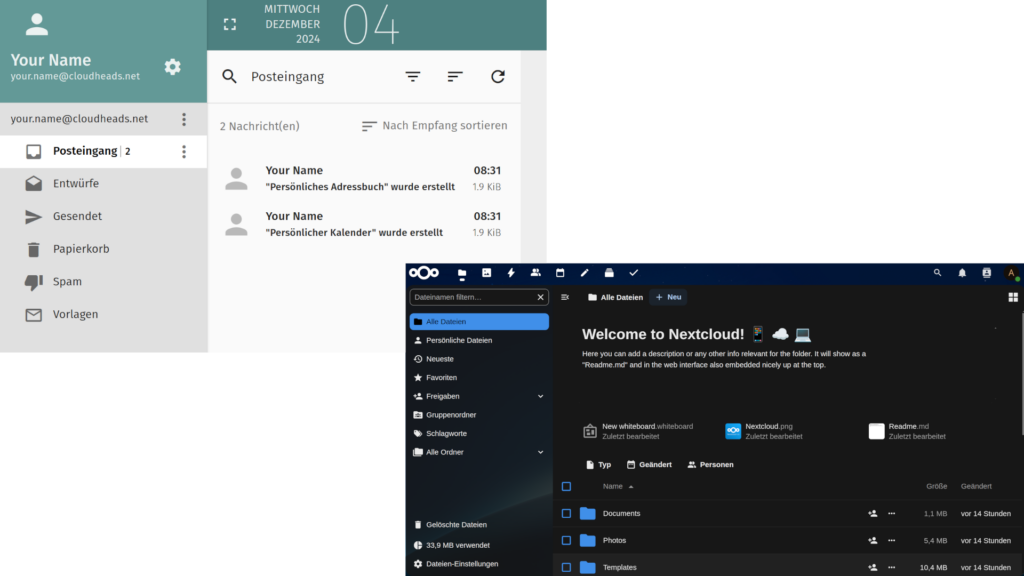1024x576 pixels.
Task: Open the "Persönlicher Kalender" wurde erstellt email
Action: [x=364, y=224]
